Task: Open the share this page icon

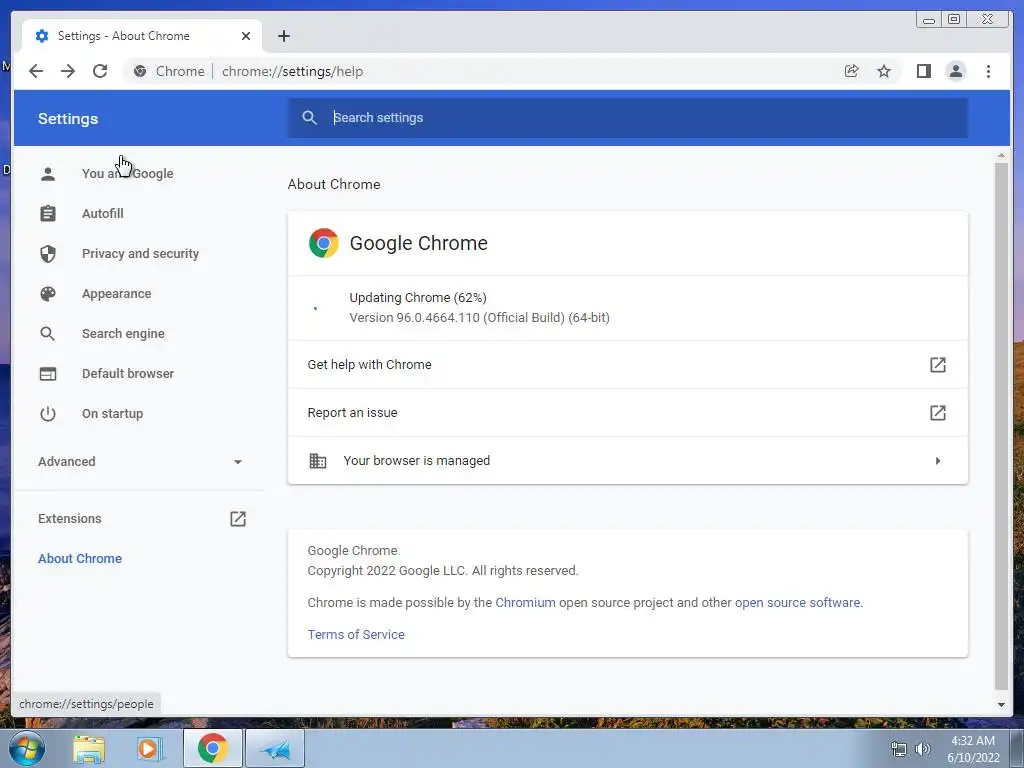Action: [x=852, y=71]
